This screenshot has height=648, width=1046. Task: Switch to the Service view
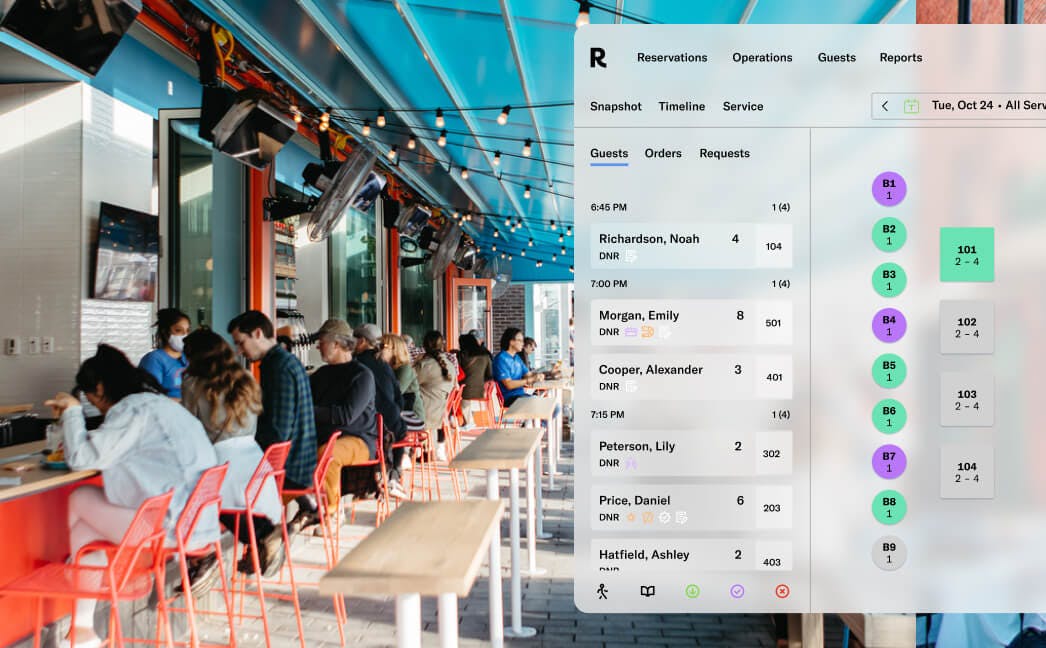pyautogui.click(x=742, y=106)
